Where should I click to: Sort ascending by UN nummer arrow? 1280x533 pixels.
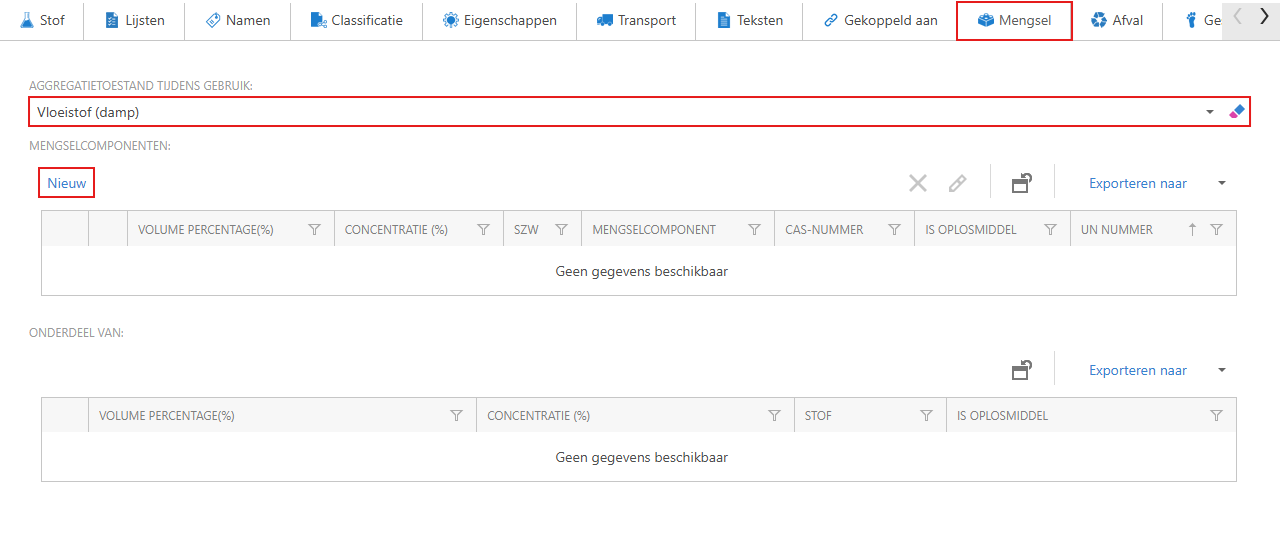click(x=1192, y=230)
